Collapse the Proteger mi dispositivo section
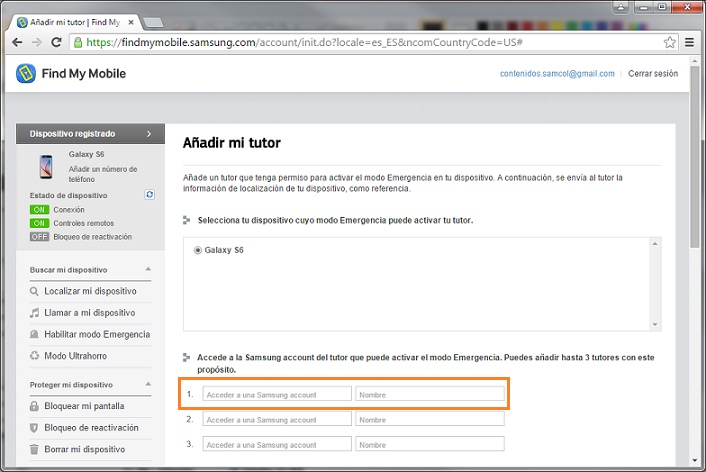706x472 pixels. pyautogui.click(x=148, y=384)
